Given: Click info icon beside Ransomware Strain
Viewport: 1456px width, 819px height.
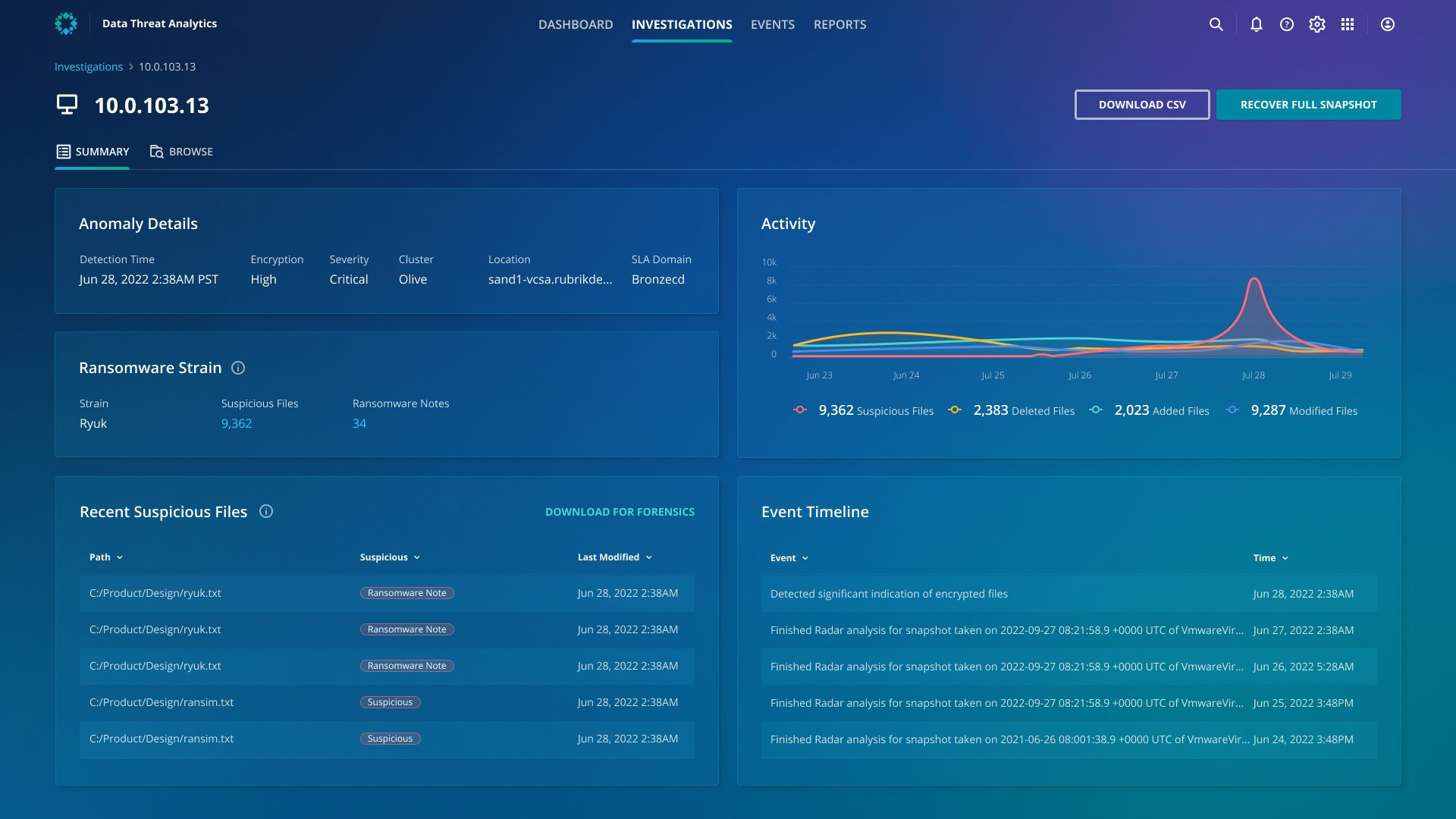Looking at the screenshot, I should click(x=238, y=368).
